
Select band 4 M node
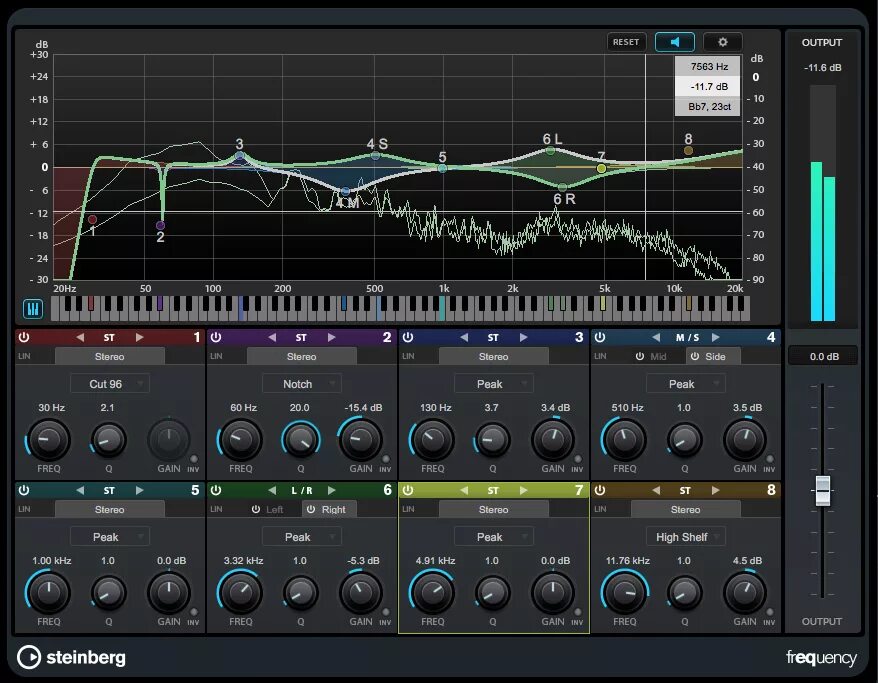click(x=345, y=191)
